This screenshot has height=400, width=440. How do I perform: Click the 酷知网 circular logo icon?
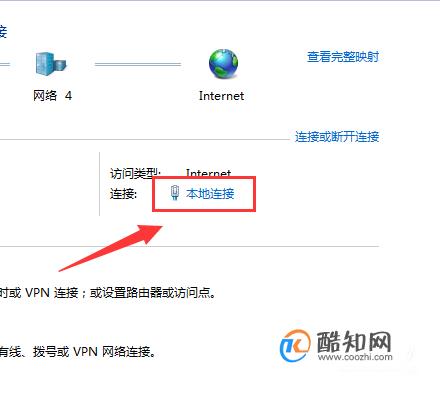coord(295,346)
